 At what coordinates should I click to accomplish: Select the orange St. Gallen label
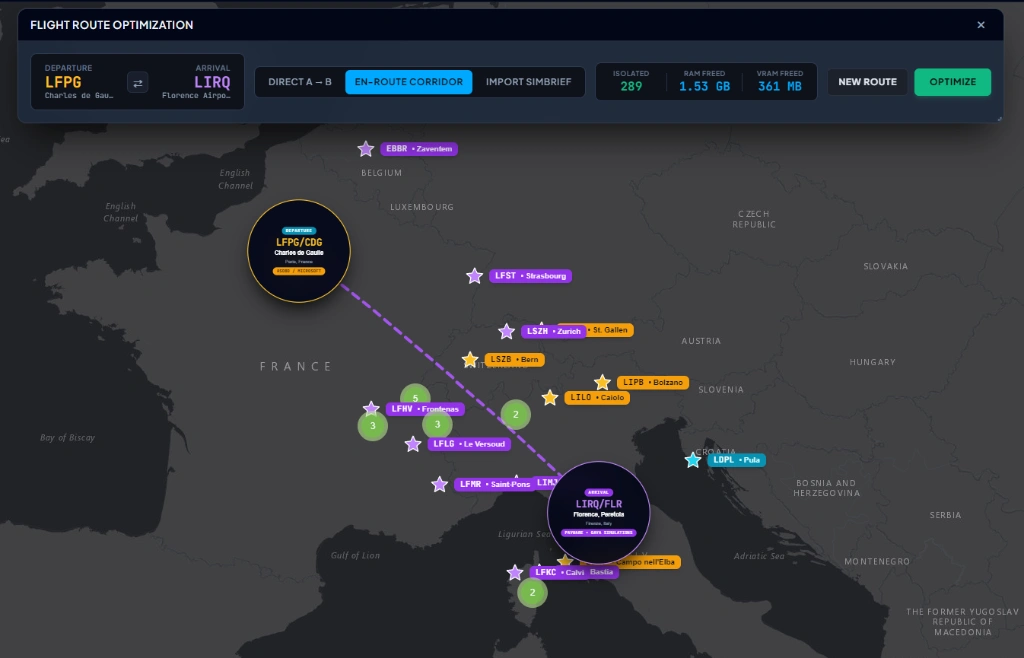click(x=610, y=330)
